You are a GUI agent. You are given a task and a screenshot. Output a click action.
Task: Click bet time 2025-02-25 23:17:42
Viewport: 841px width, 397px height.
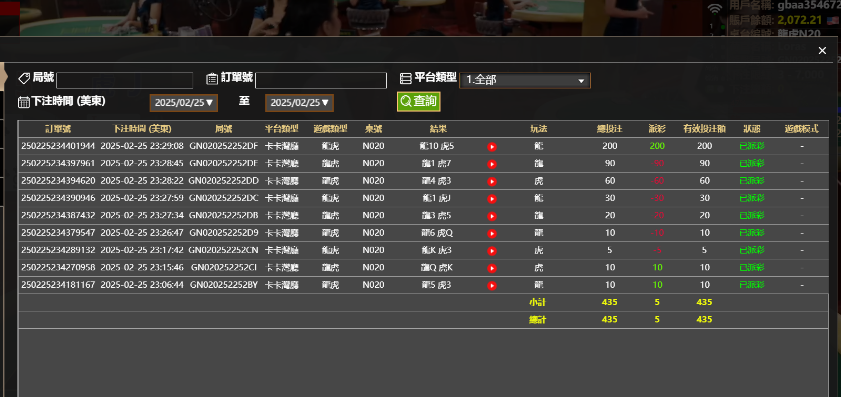(142, 250)
